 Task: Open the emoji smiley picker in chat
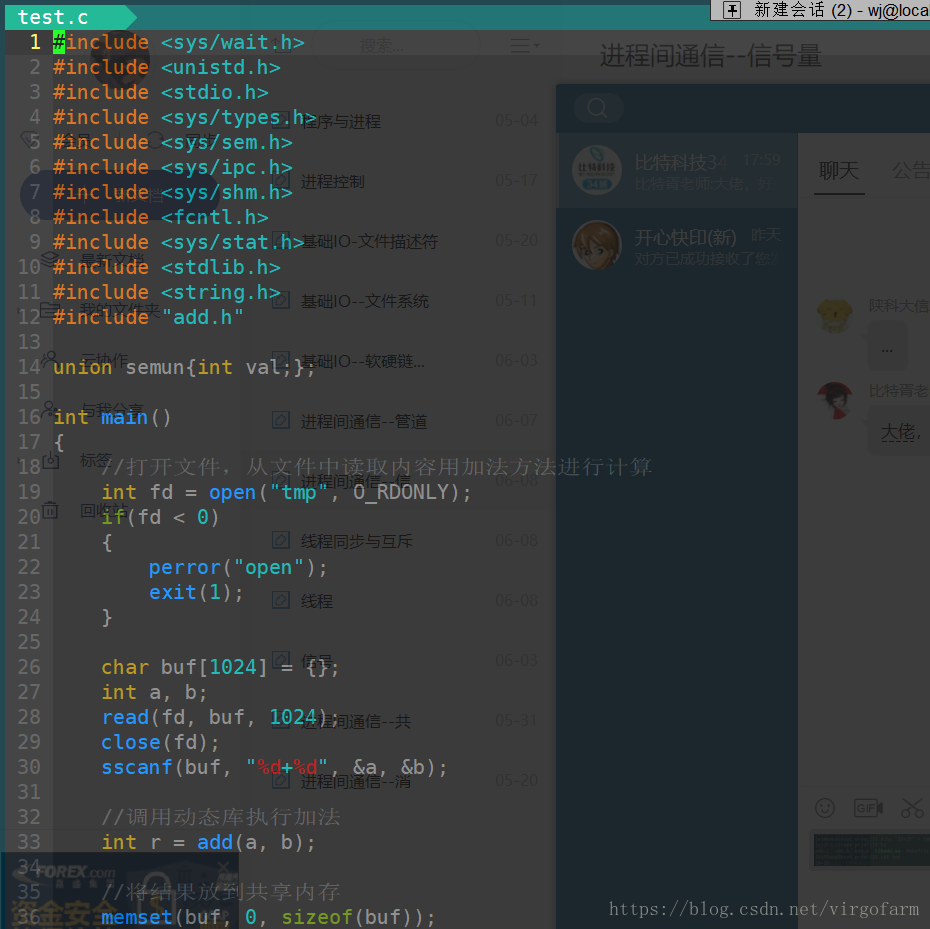pyautogui.click(x=825, y=807)
